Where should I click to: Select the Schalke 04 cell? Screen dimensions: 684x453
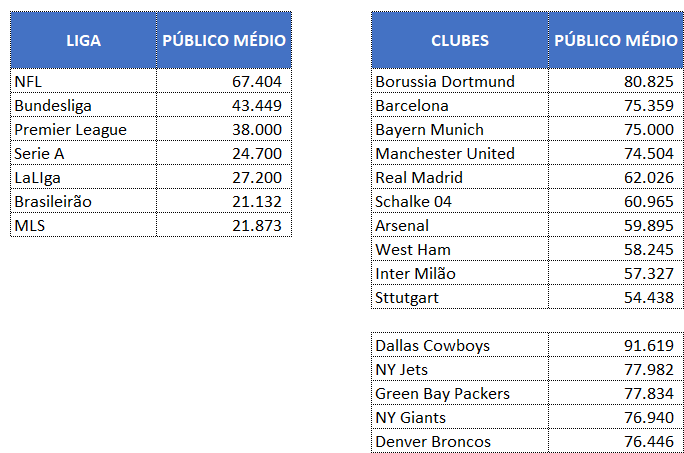tap(460, 201)
